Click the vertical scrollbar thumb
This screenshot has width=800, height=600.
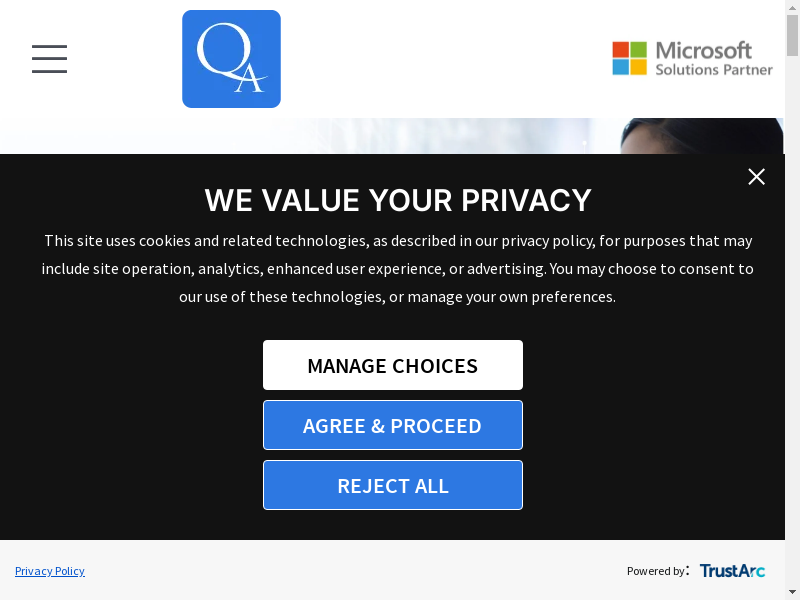792,35
